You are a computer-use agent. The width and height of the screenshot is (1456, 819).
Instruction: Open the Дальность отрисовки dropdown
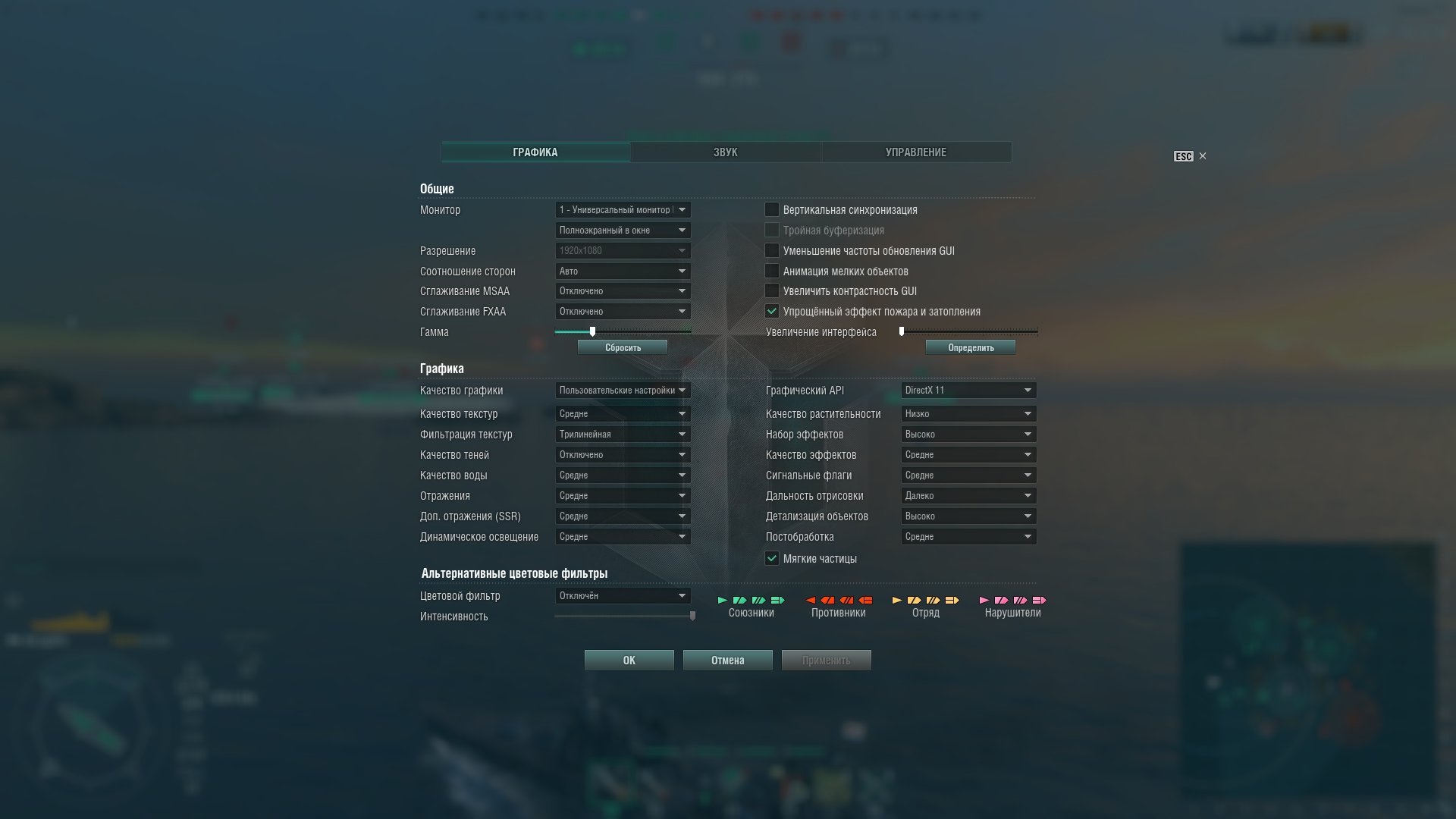pos(968,495)
